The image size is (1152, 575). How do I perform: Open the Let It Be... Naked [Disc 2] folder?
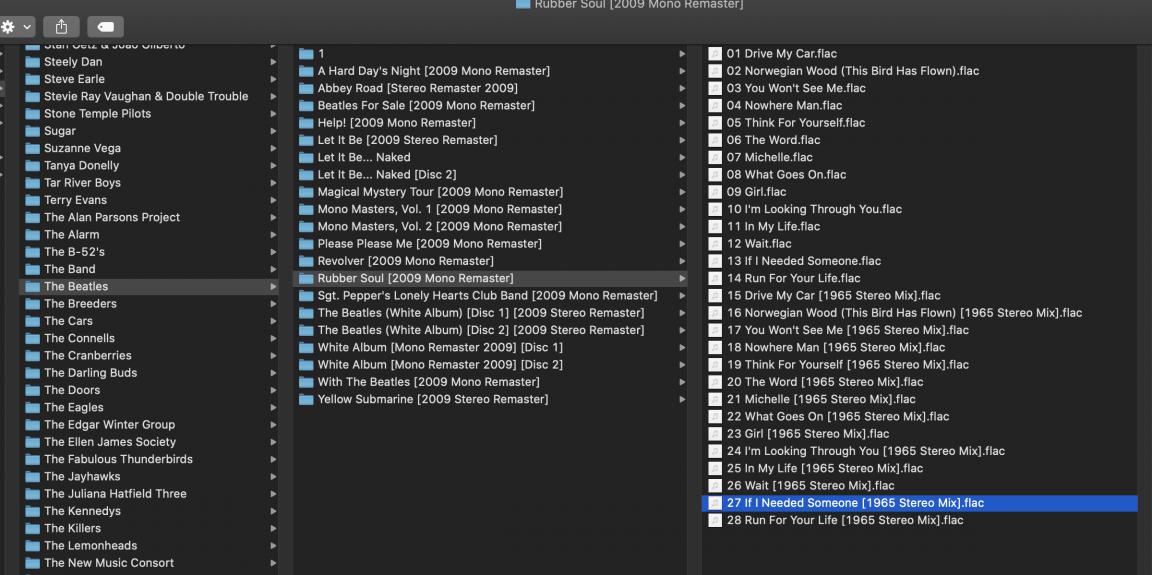coord(386,175)
